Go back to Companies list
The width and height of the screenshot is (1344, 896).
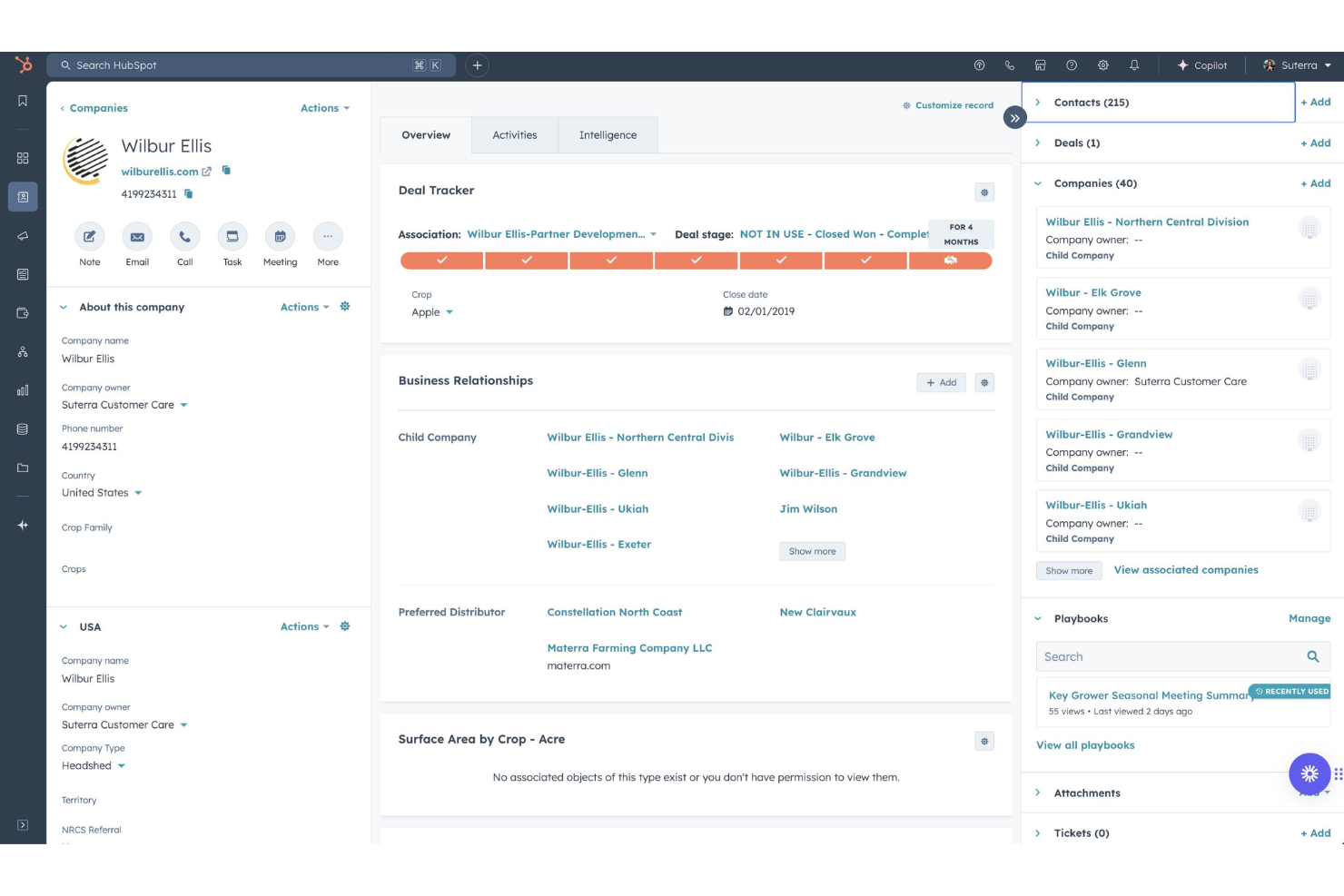[94, 108]
